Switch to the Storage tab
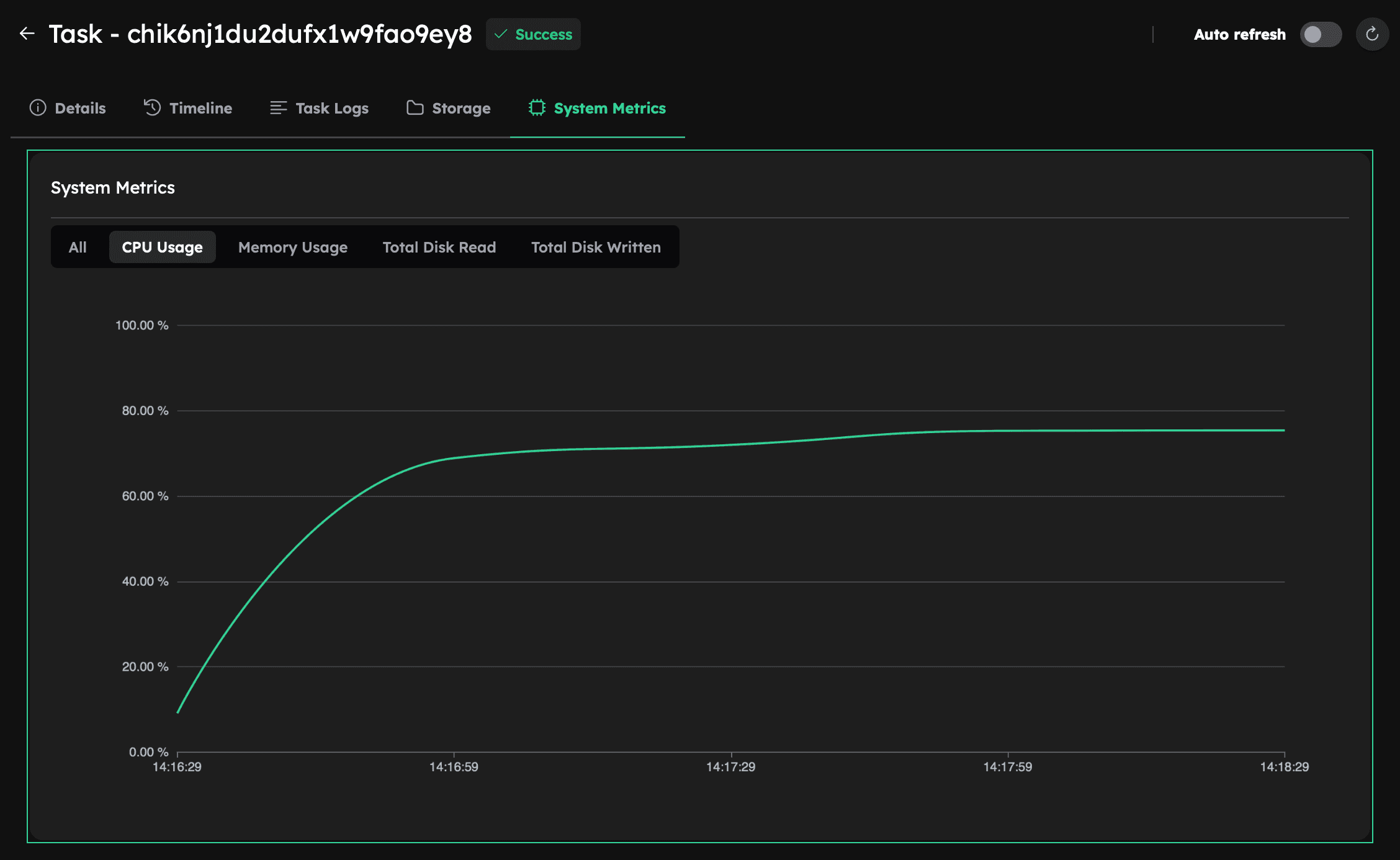Screen dimensions: 1400x860 point(460,107)
